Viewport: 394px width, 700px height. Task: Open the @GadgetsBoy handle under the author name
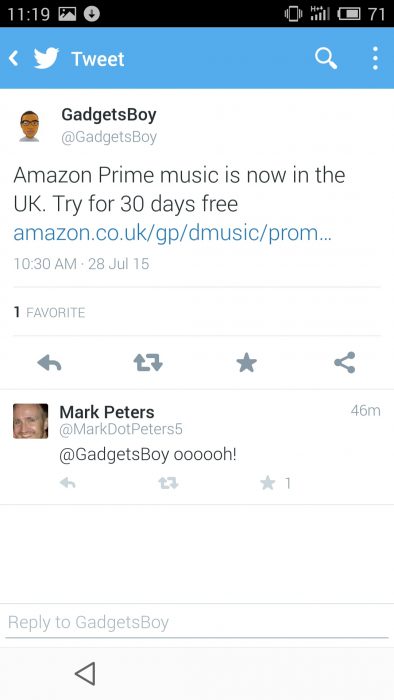[109, 137]
